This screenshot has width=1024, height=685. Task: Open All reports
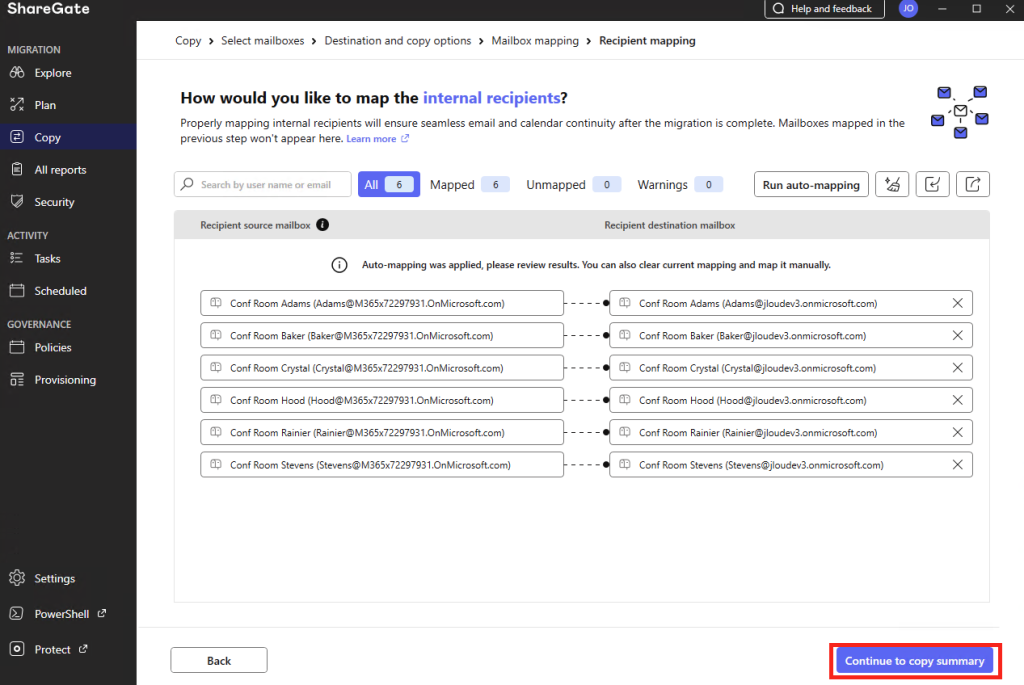[x=60, y=170]
